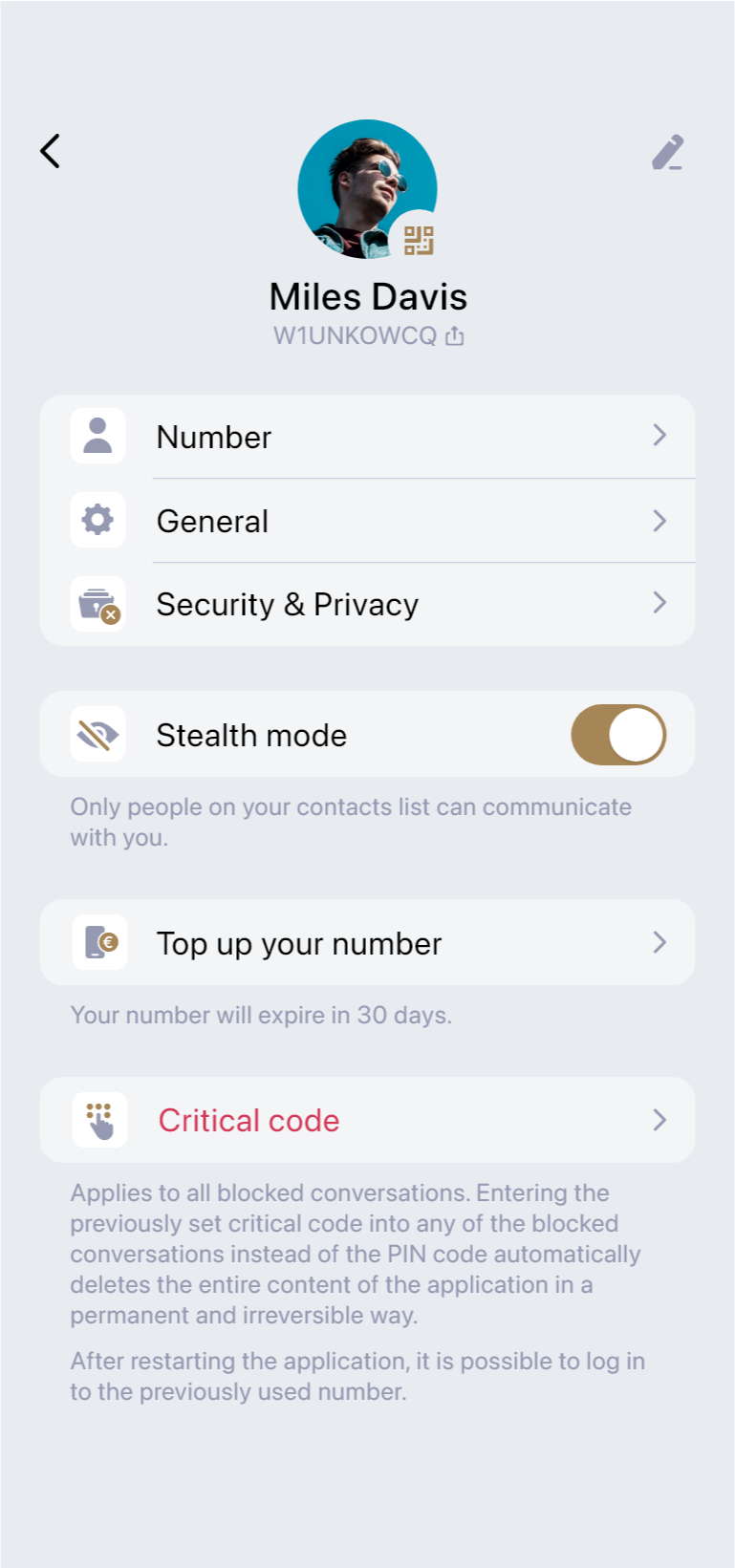
Task: Click the share icon next to W1UNKOWCQ
Action: [455, 336]
